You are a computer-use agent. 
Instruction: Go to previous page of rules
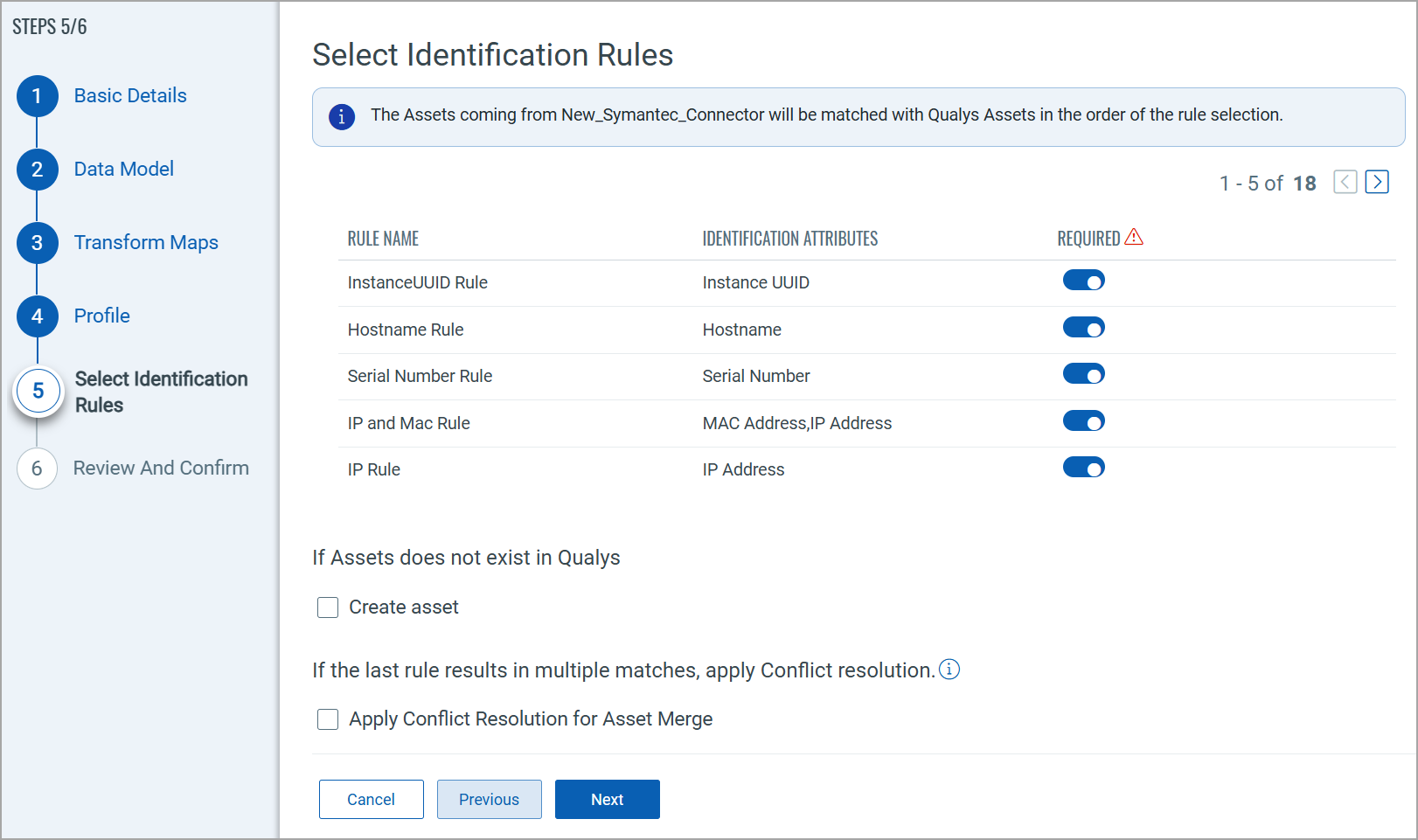[x=1345, y=182]
